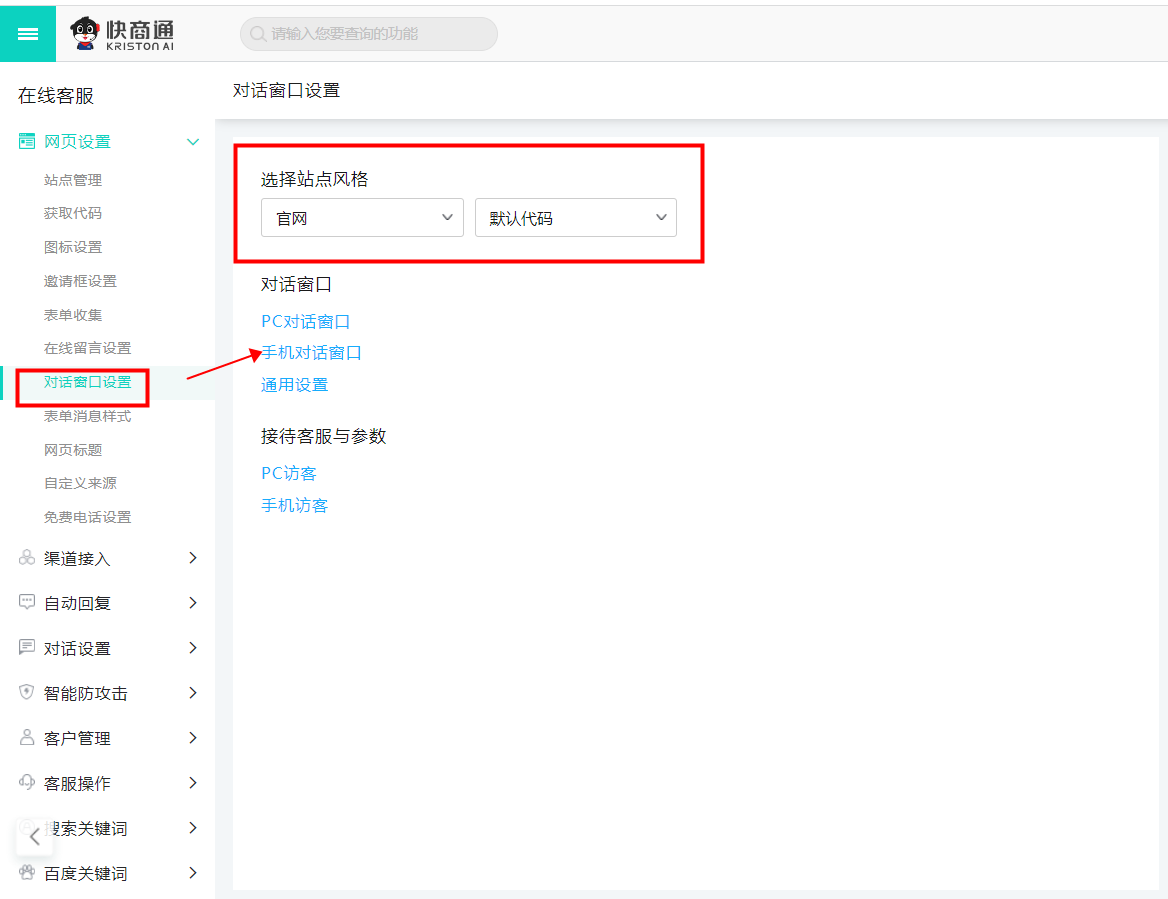Open the 官网 site dropdown
1168x899 pixels.
(362, 218)
